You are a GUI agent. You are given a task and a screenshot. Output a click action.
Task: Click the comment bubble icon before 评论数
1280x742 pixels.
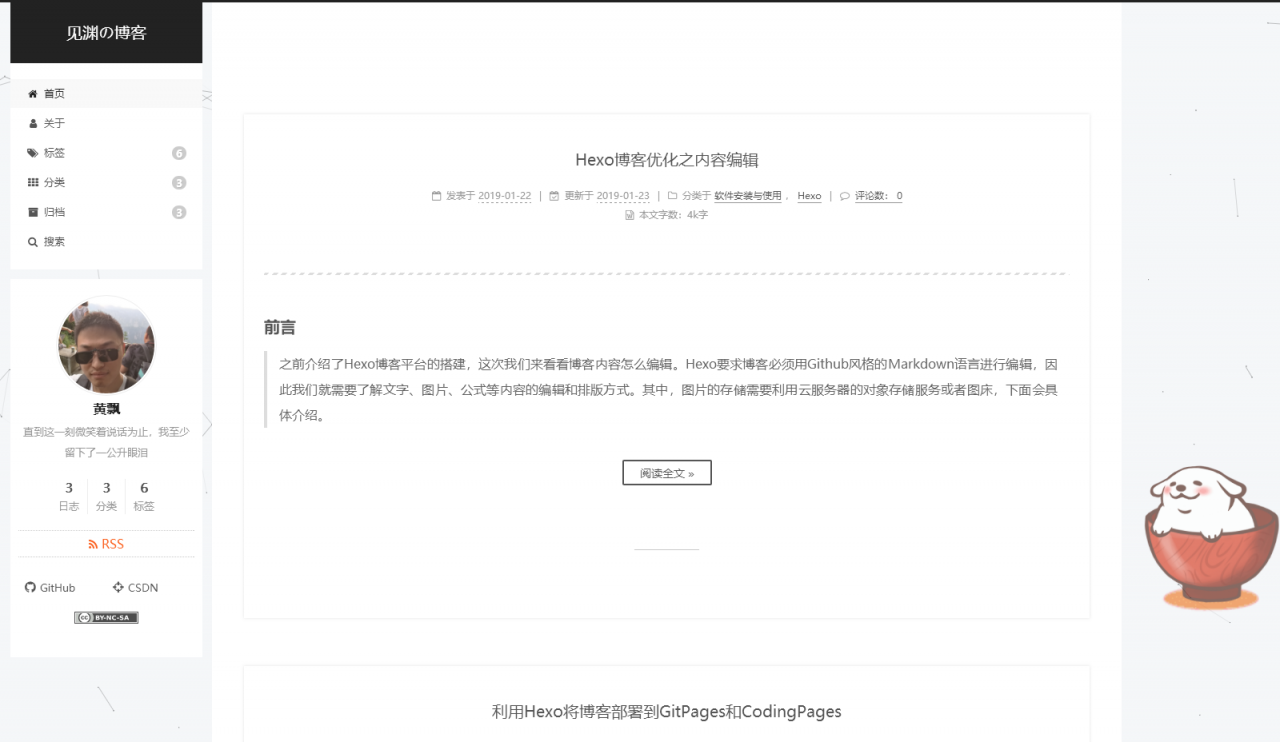coord(845,196)
